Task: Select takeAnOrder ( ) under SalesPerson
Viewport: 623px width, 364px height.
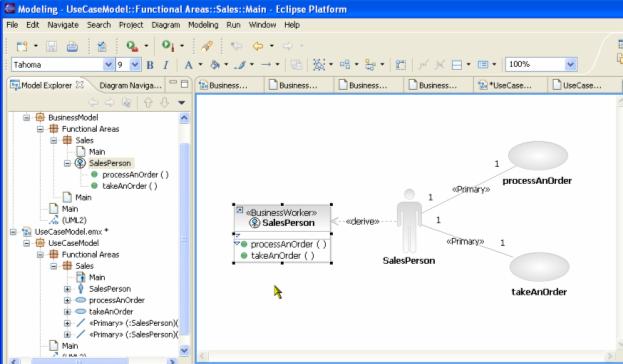Action: pyautogui.click(x=130, y=186)
